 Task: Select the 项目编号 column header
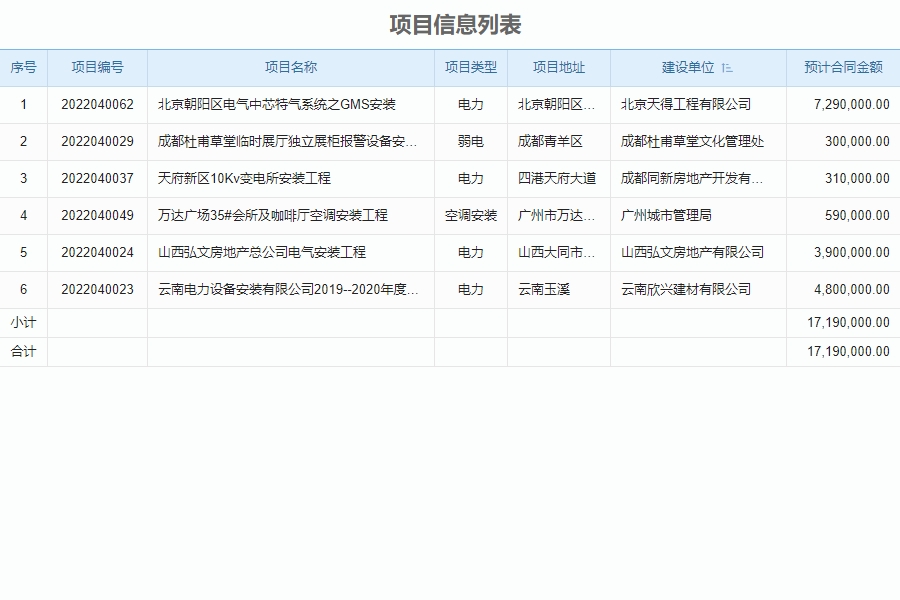point(98,68)
